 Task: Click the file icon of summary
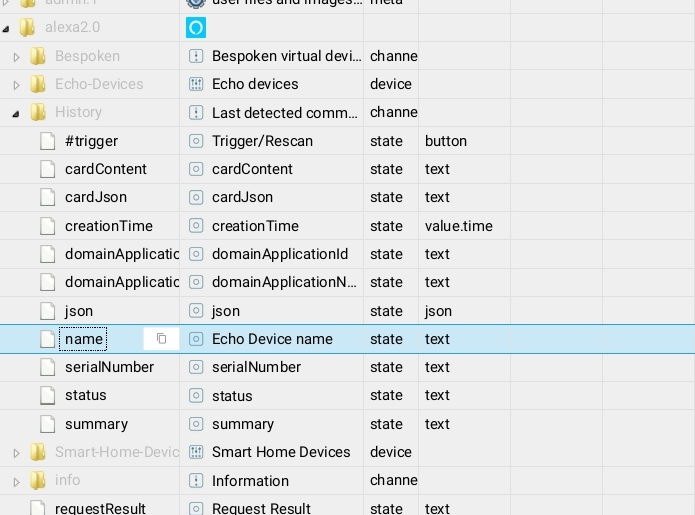[47, 424]
